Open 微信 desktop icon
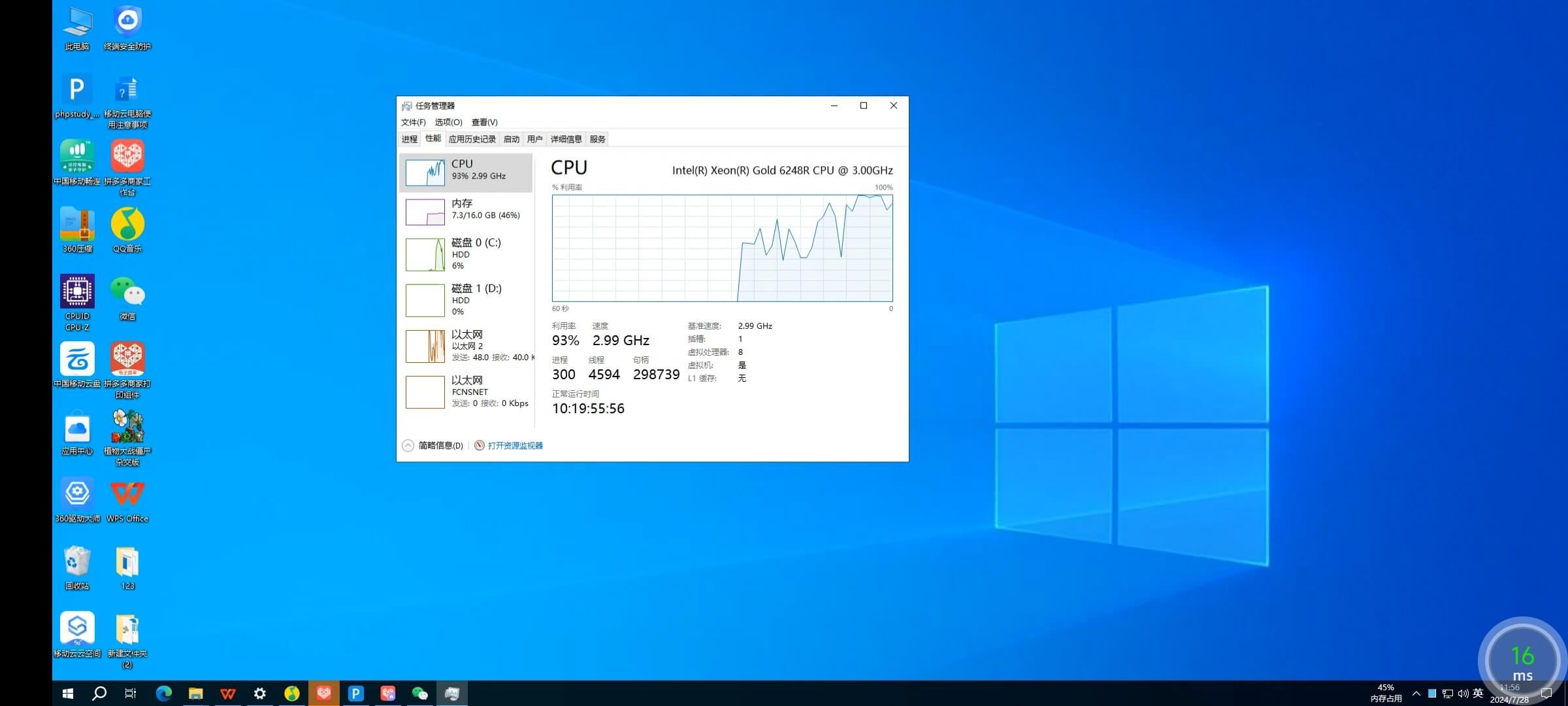This screenshot has height=706, width=1568. click(x=127, y=298)
